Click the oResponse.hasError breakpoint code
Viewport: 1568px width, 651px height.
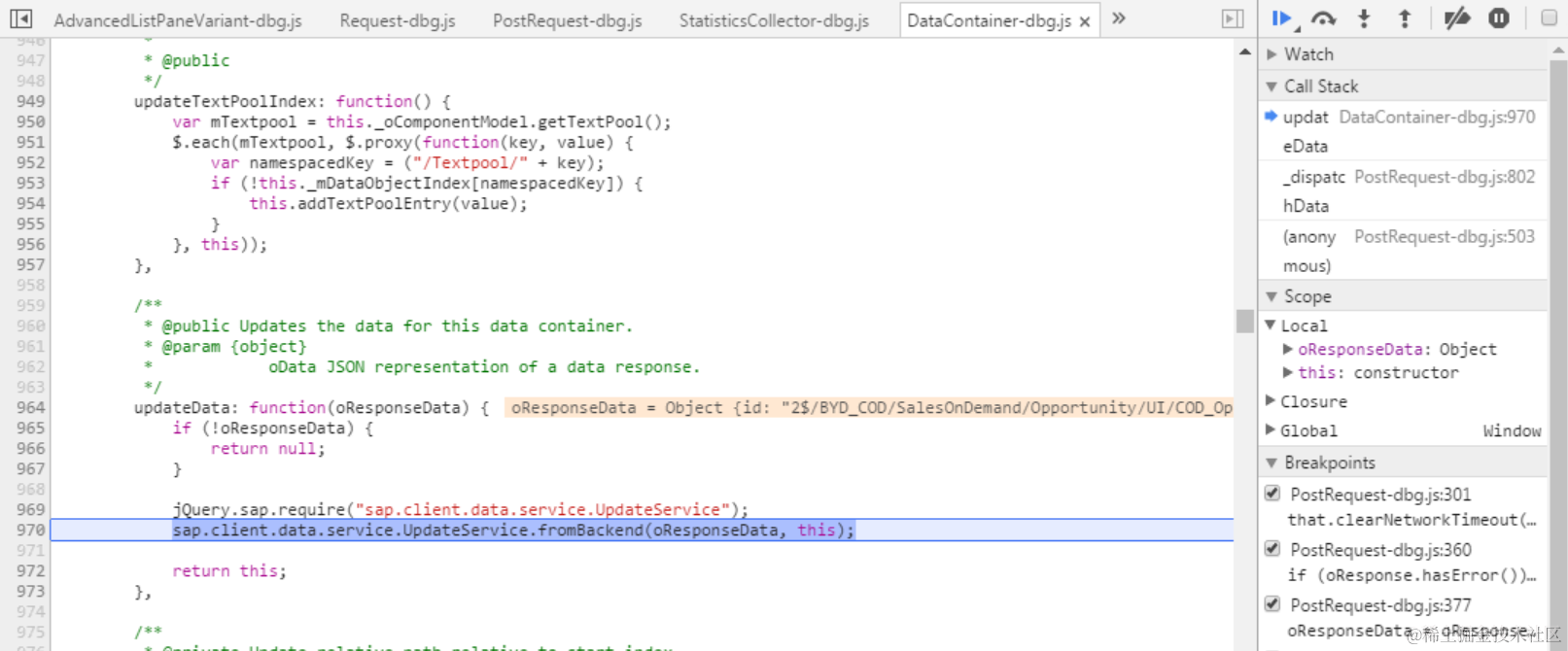coord(1411,575)
